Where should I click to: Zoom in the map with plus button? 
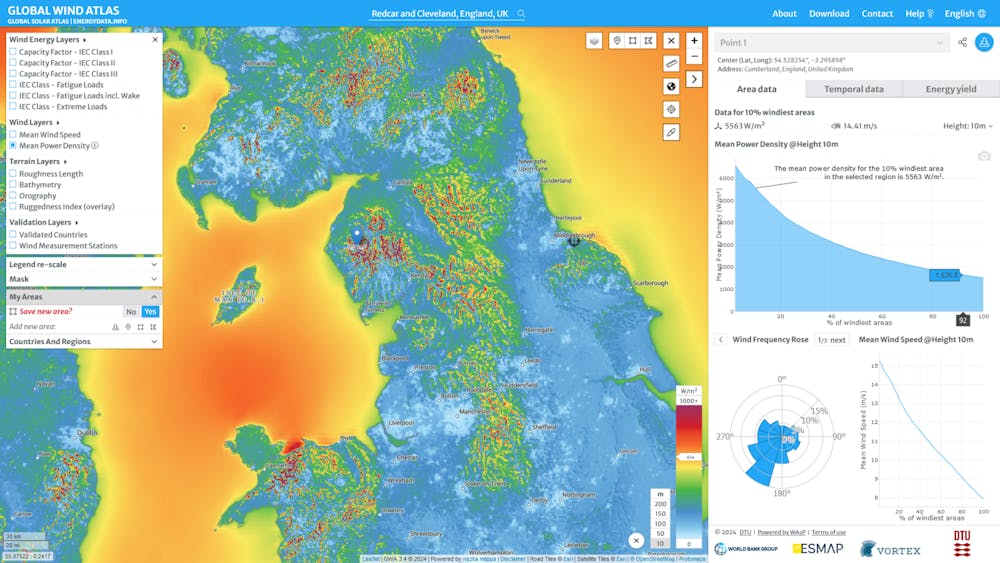(695, 41)
